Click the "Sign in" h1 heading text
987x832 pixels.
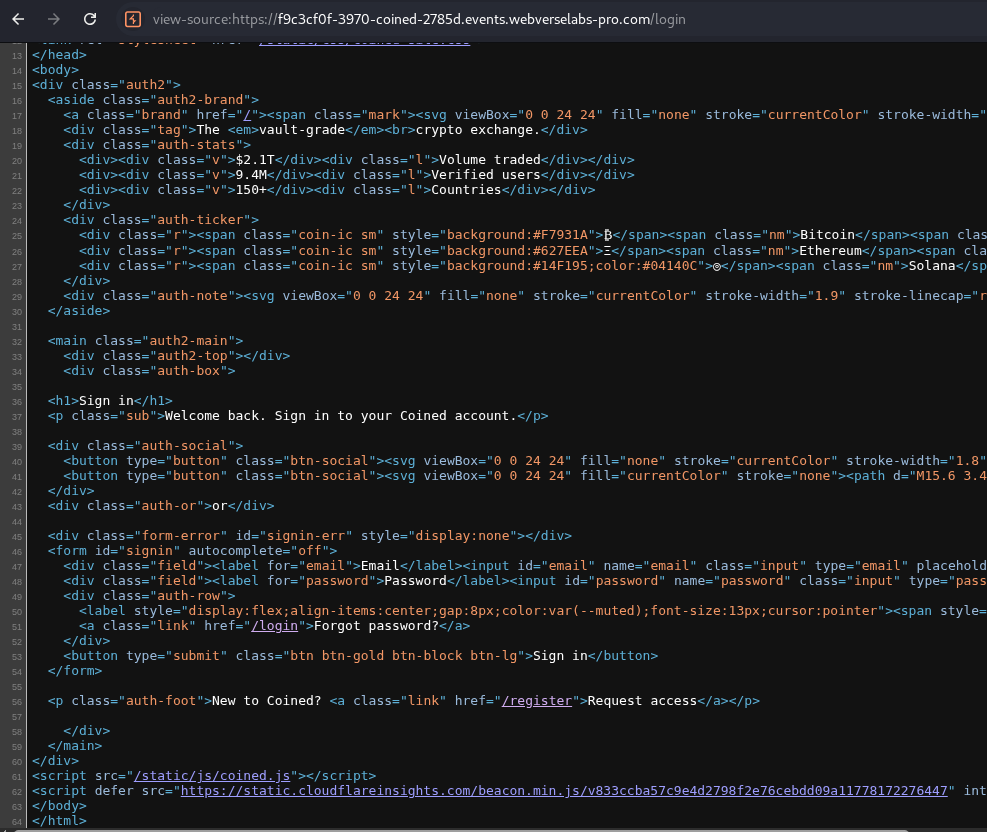click(x=106, y=401)
